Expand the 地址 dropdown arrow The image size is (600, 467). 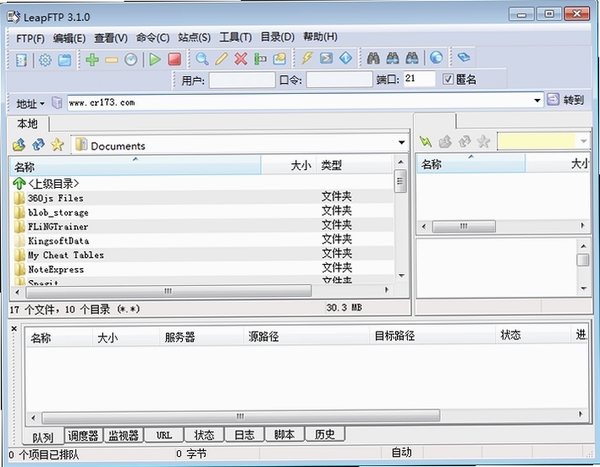point(42,103)
